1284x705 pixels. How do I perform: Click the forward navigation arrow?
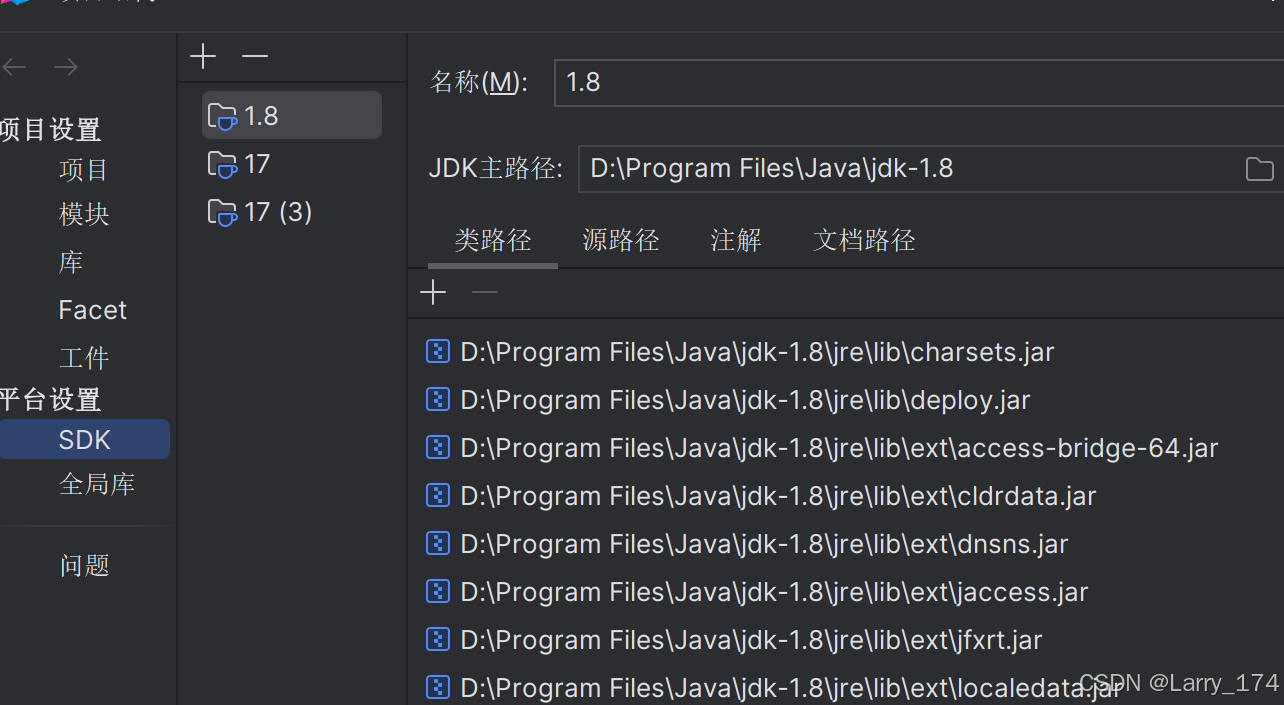click(x=65, y=66)
